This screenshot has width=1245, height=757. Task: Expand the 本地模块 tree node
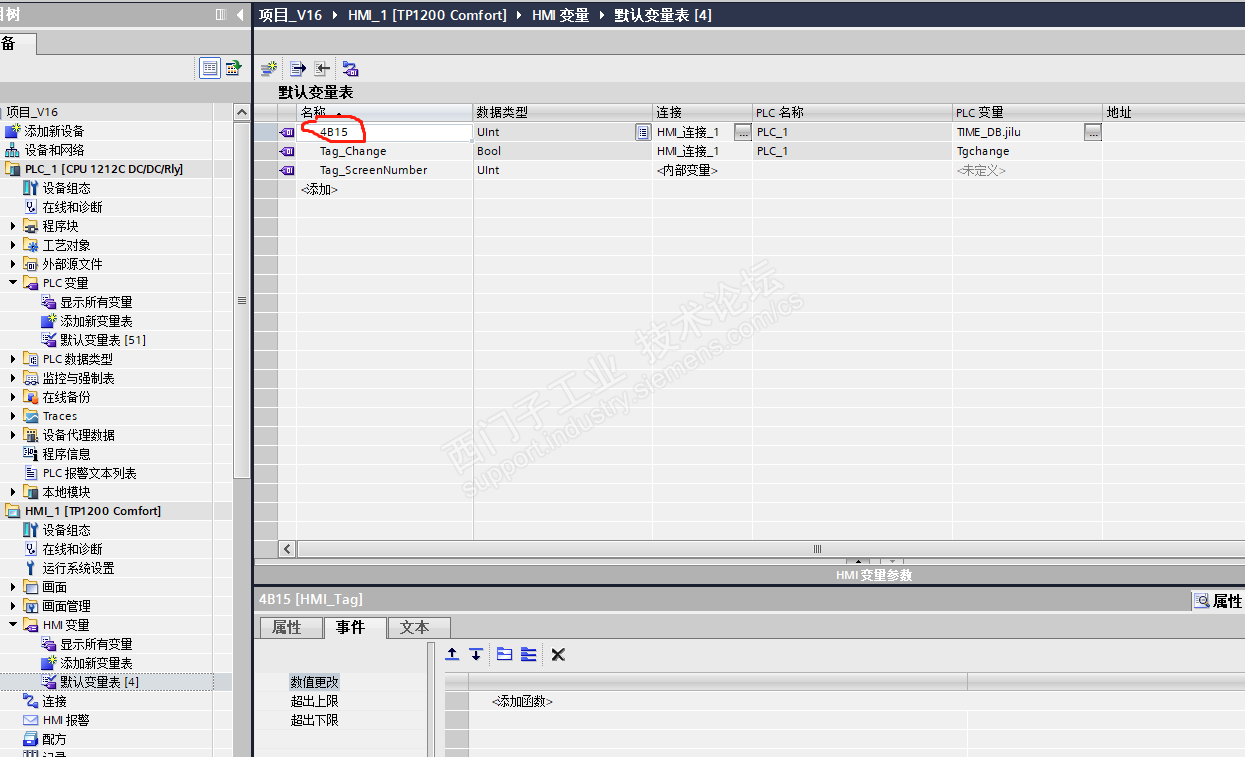pos(13,492)
